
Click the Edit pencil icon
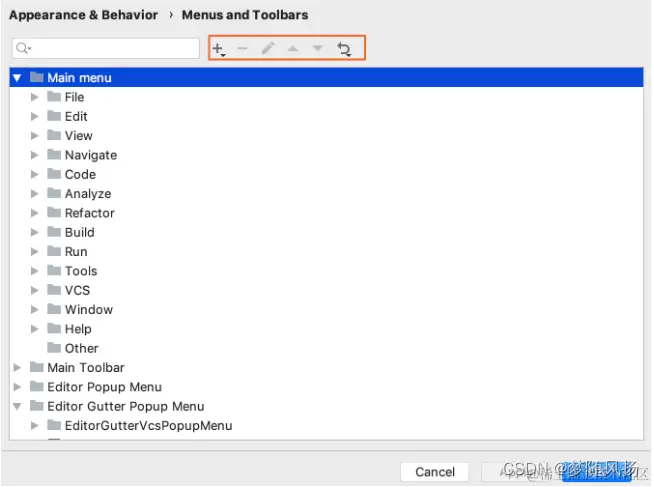coord(268,48)
